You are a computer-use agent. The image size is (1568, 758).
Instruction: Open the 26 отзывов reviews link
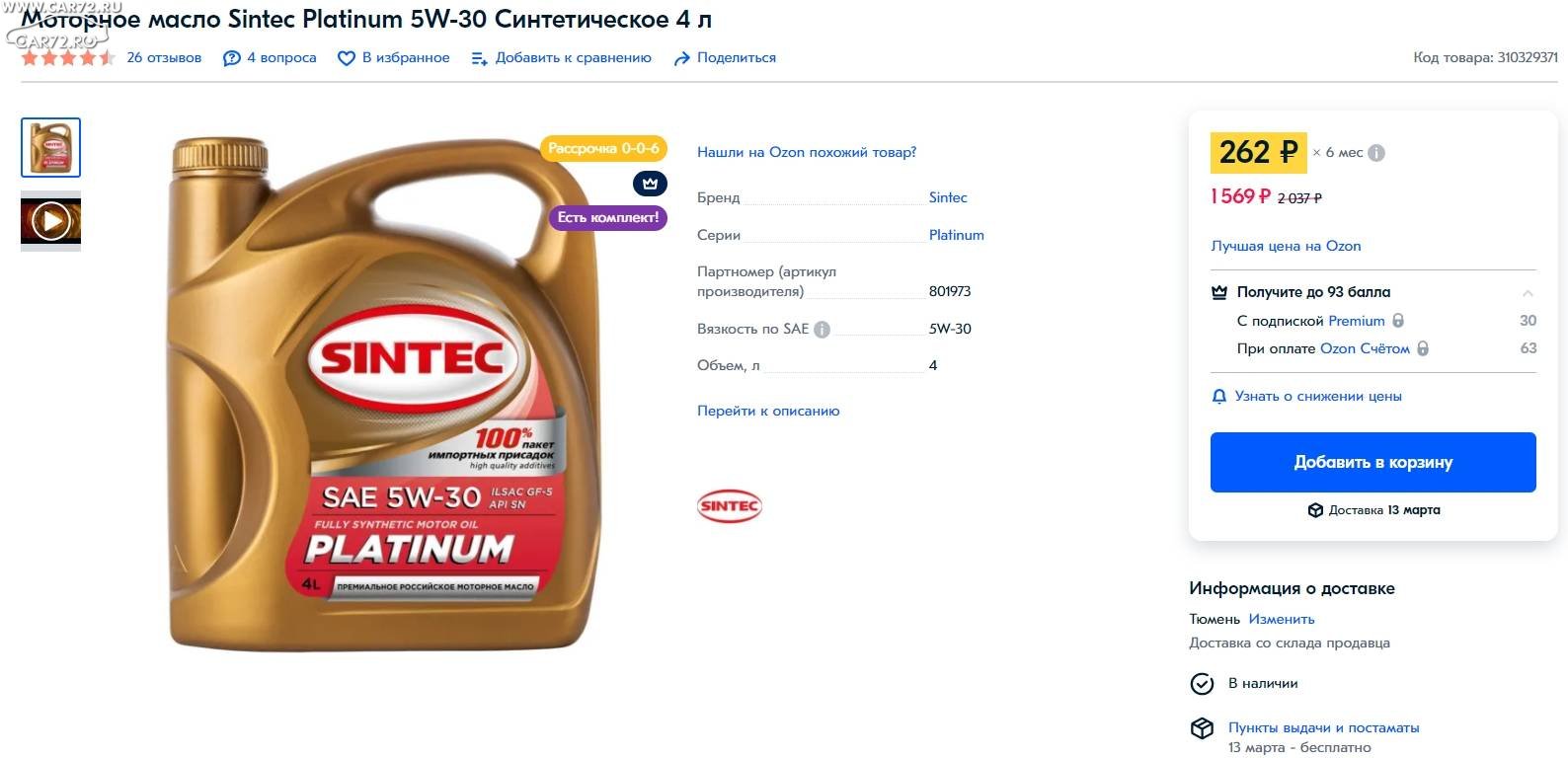point(164,58)
